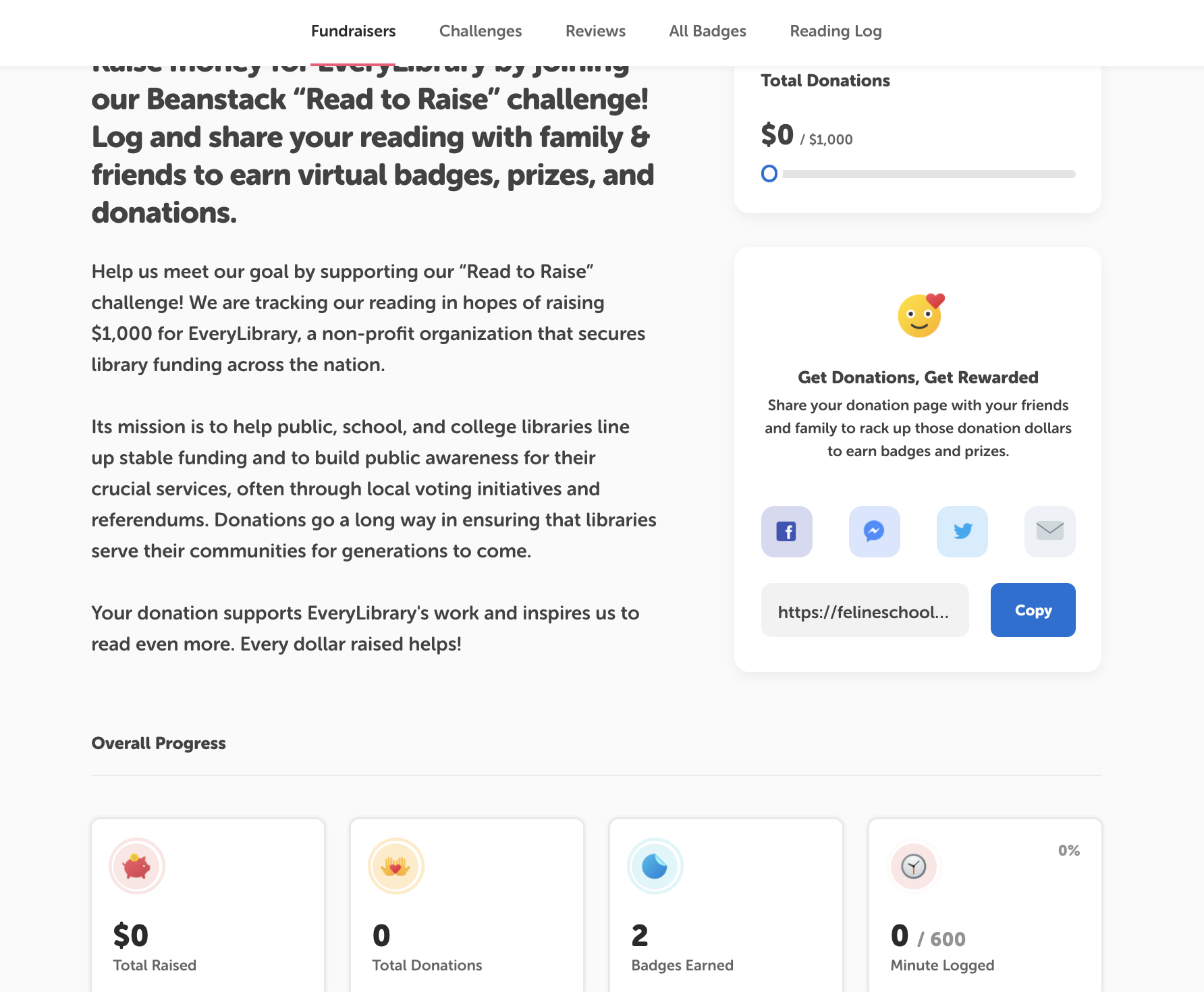
Task: Select the hands icon on Total Donations card
Action: pos(395,866)
